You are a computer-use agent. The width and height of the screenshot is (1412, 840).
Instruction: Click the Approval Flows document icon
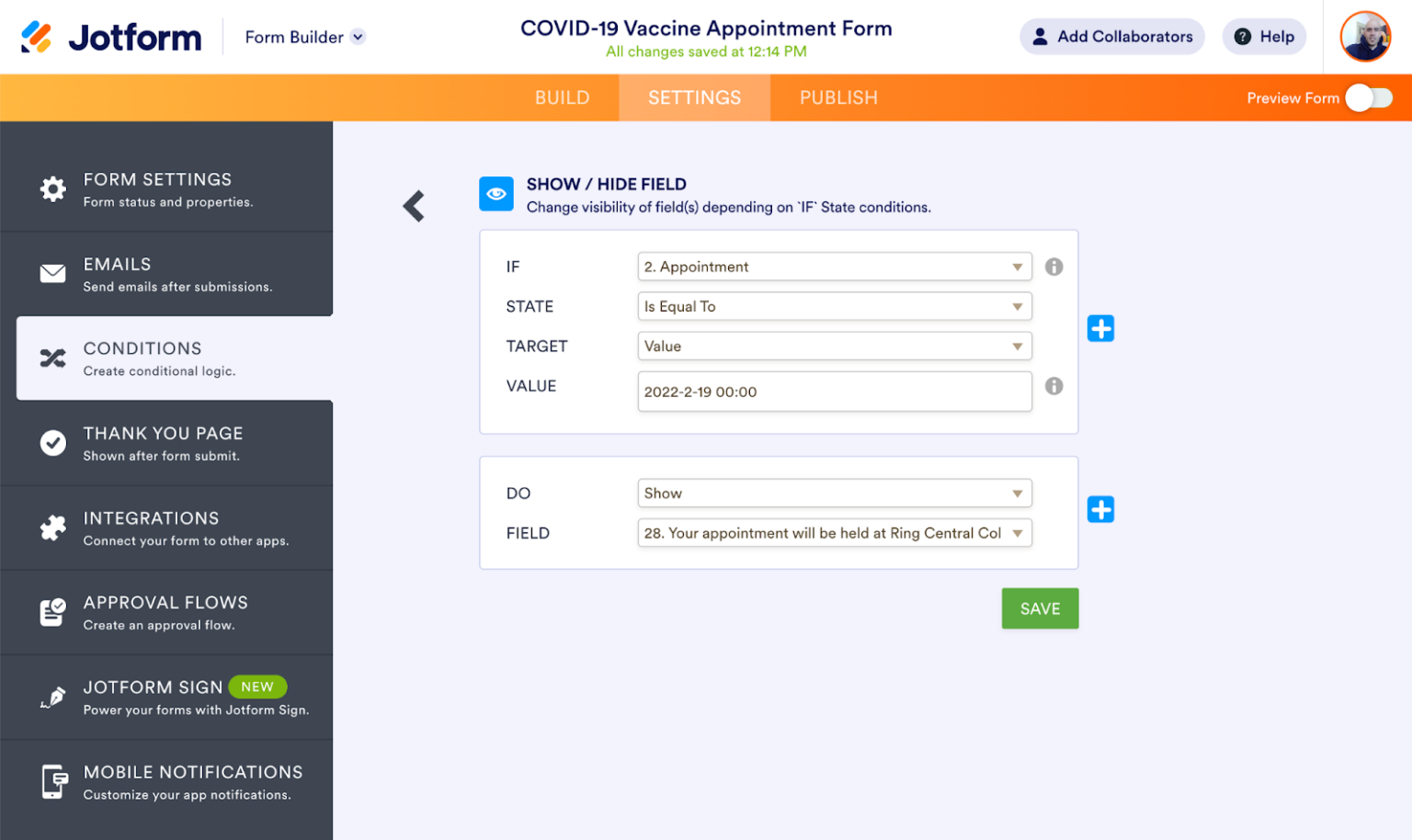click(52, 611)
